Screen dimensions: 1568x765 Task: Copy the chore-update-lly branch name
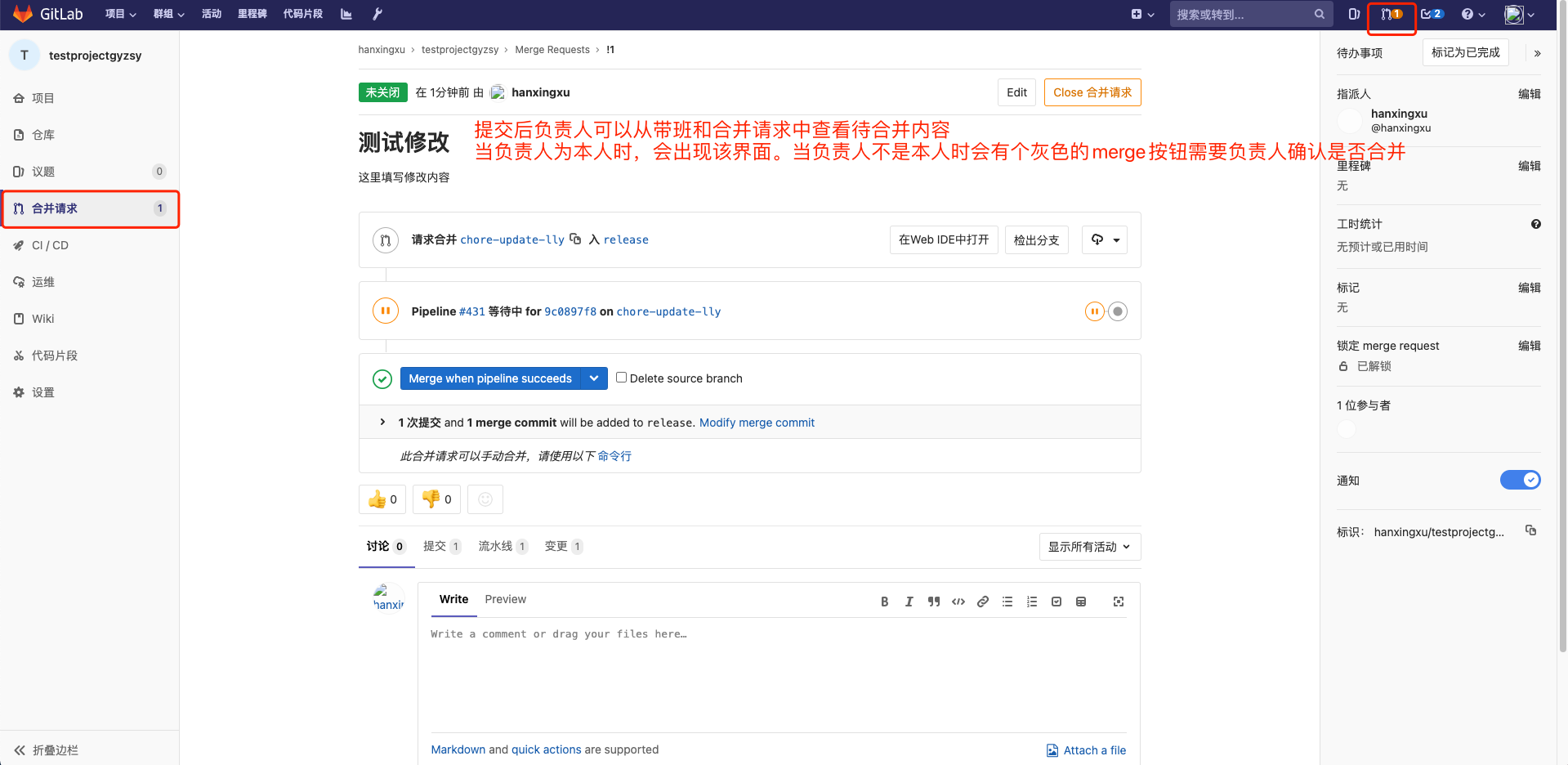(x=575, y=239)
